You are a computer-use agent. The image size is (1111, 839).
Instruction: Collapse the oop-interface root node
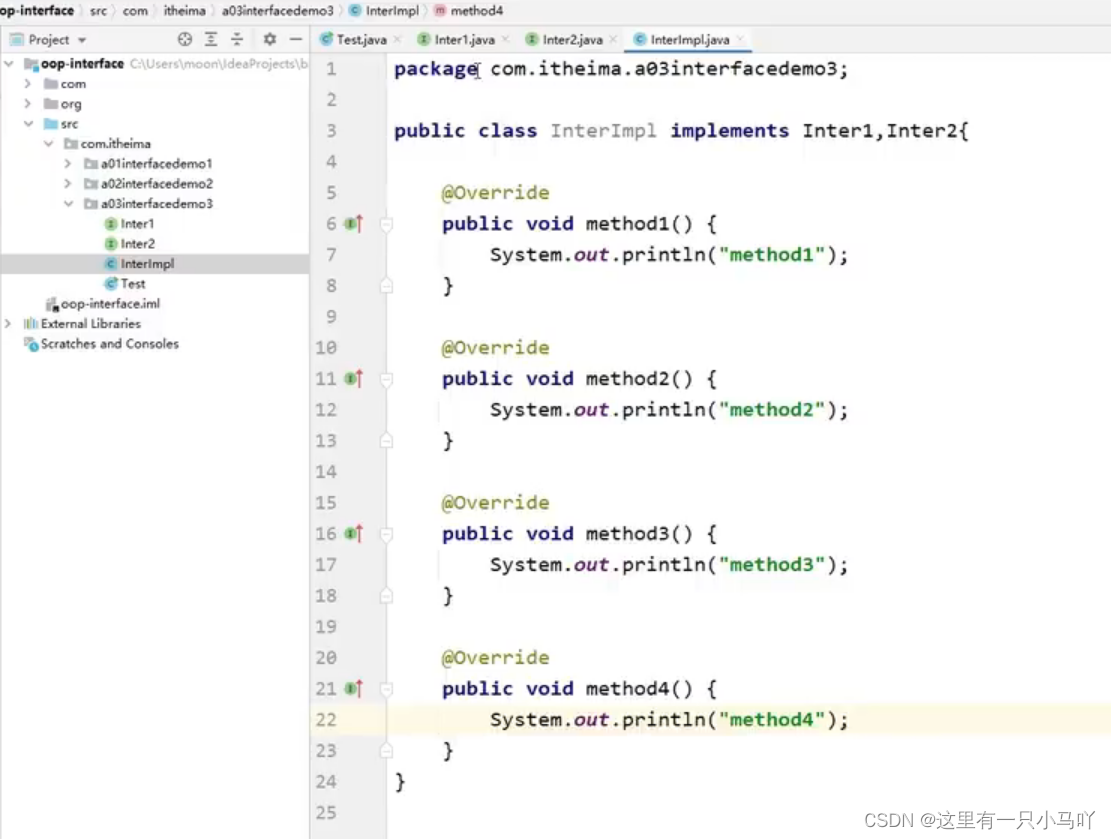coord(9,64)
